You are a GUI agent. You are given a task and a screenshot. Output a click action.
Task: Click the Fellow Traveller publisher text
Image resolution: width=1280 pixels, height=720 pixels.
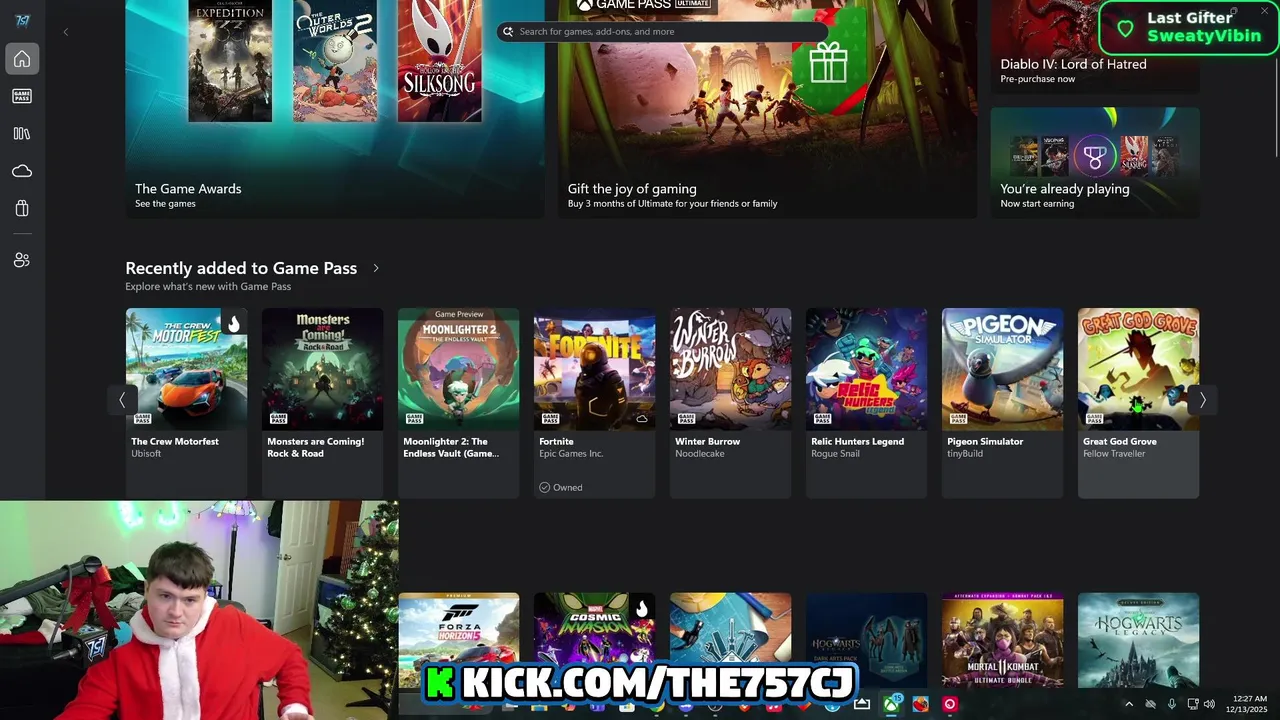coord(1114,454)
